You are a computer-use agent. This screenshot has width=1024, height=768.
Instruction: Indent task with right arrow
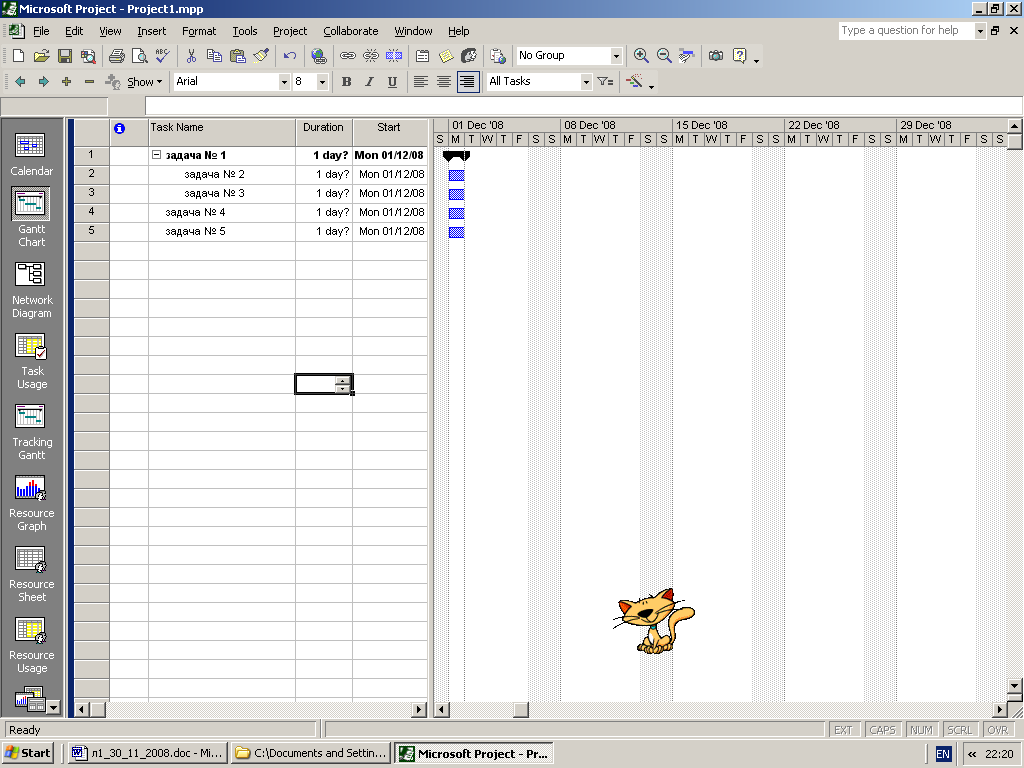(43, 82)
